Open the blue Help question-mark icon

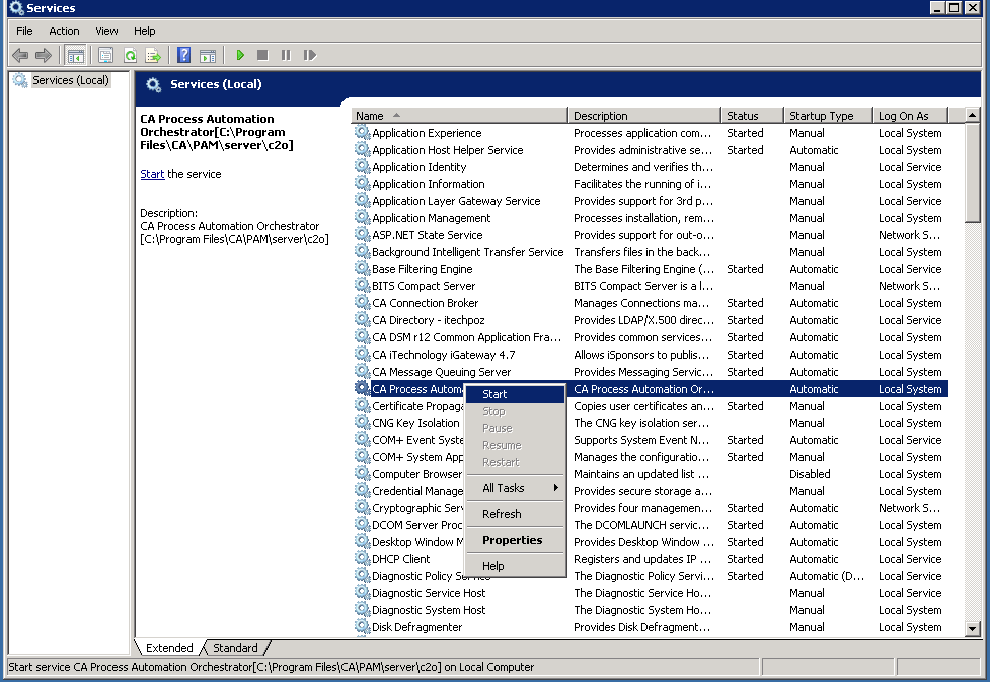click(x=184, y=56)
